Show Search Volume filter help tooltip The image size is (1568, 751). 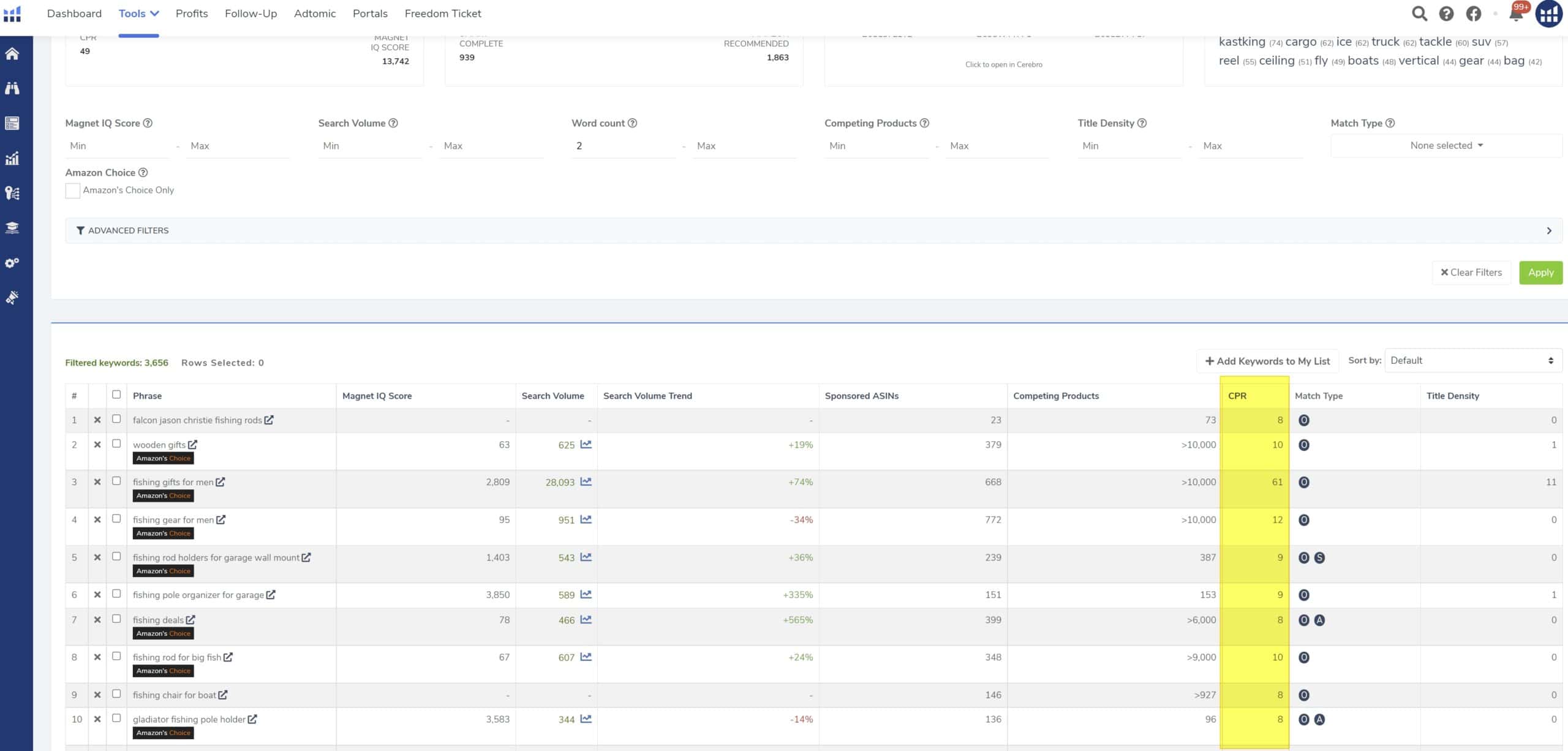393,123
